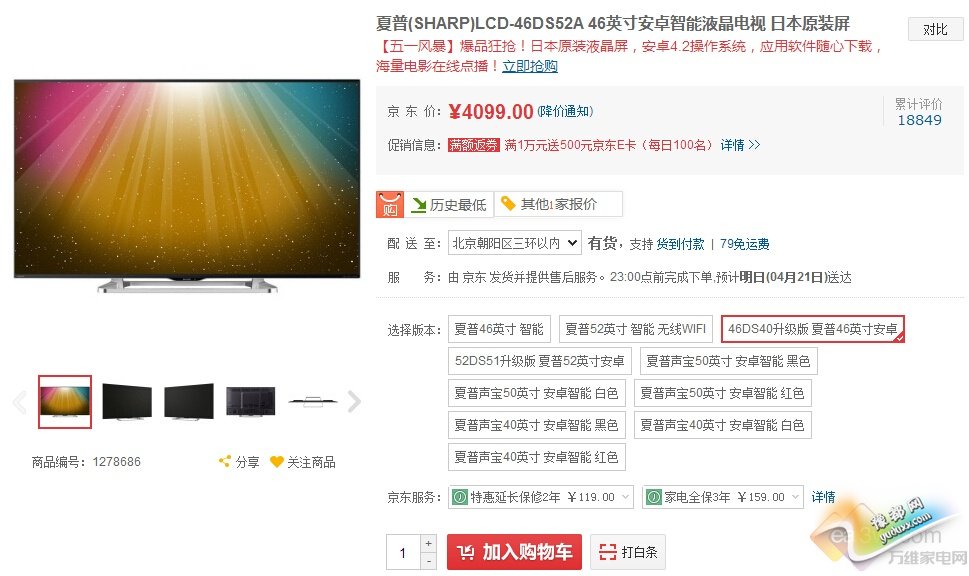The width and height of the screenshot is (969, 576).
Task: Select version 夏普声宝50英寸 安卓智能 红色
Action: tap(722, 393)
